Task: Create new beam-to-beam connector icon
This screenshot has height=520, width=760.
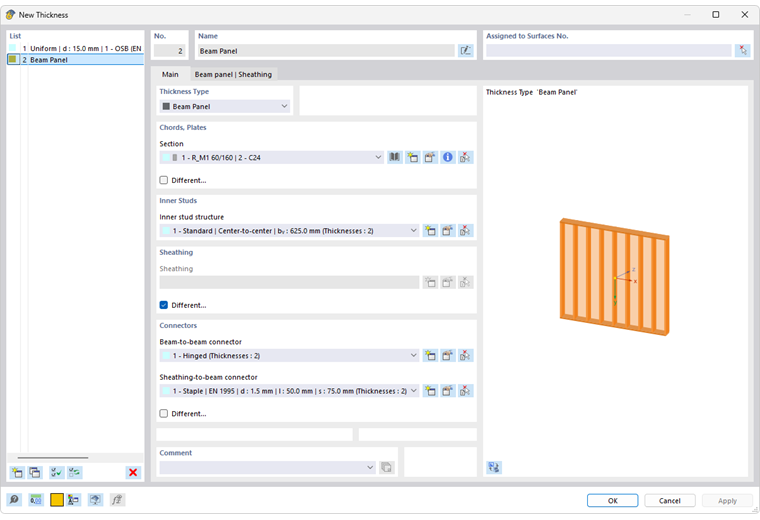Action: click(x=430, y=355)
